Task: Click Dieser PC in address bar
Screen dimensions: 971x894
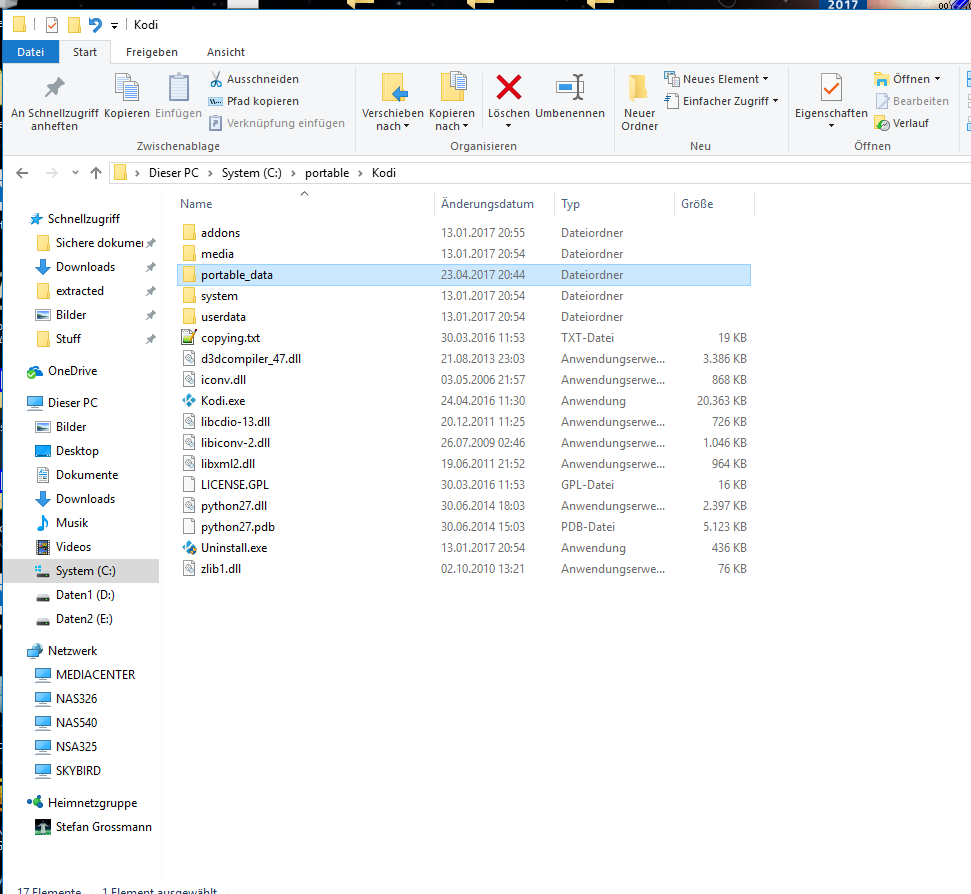Action: coord(173,173)
